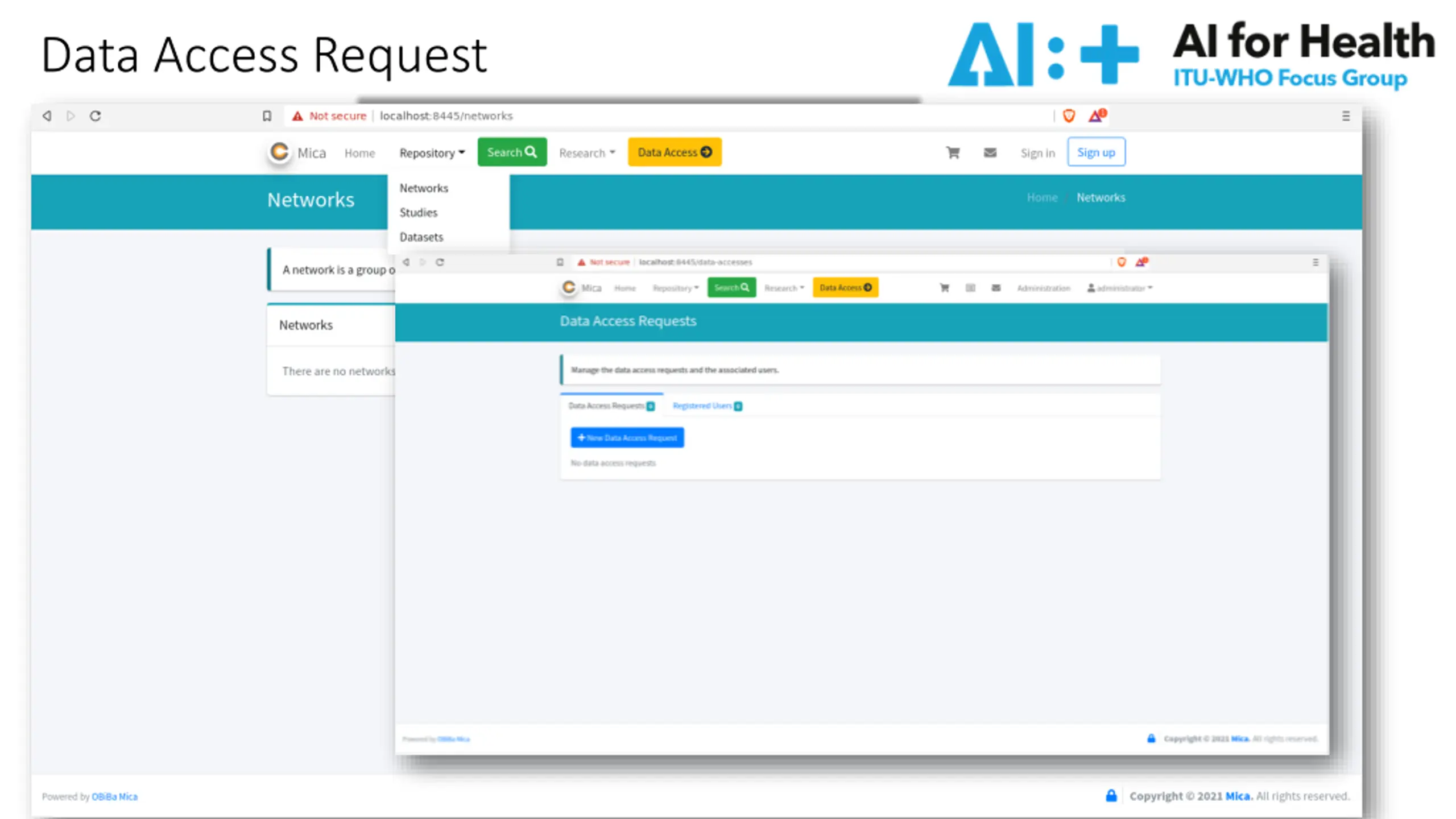1456x819 pixels.
Task: Expand Repository dropdown in data-accesses window
Action: coord(676,288)
